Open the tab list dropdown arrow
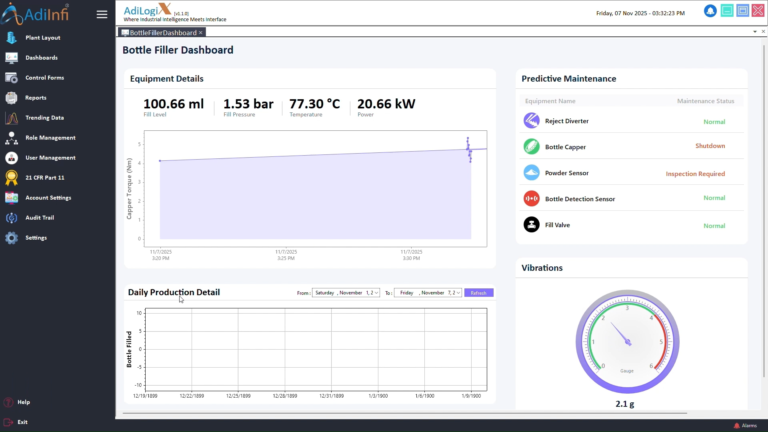This screenshot has width=768, height=432. tap(753, 32)
